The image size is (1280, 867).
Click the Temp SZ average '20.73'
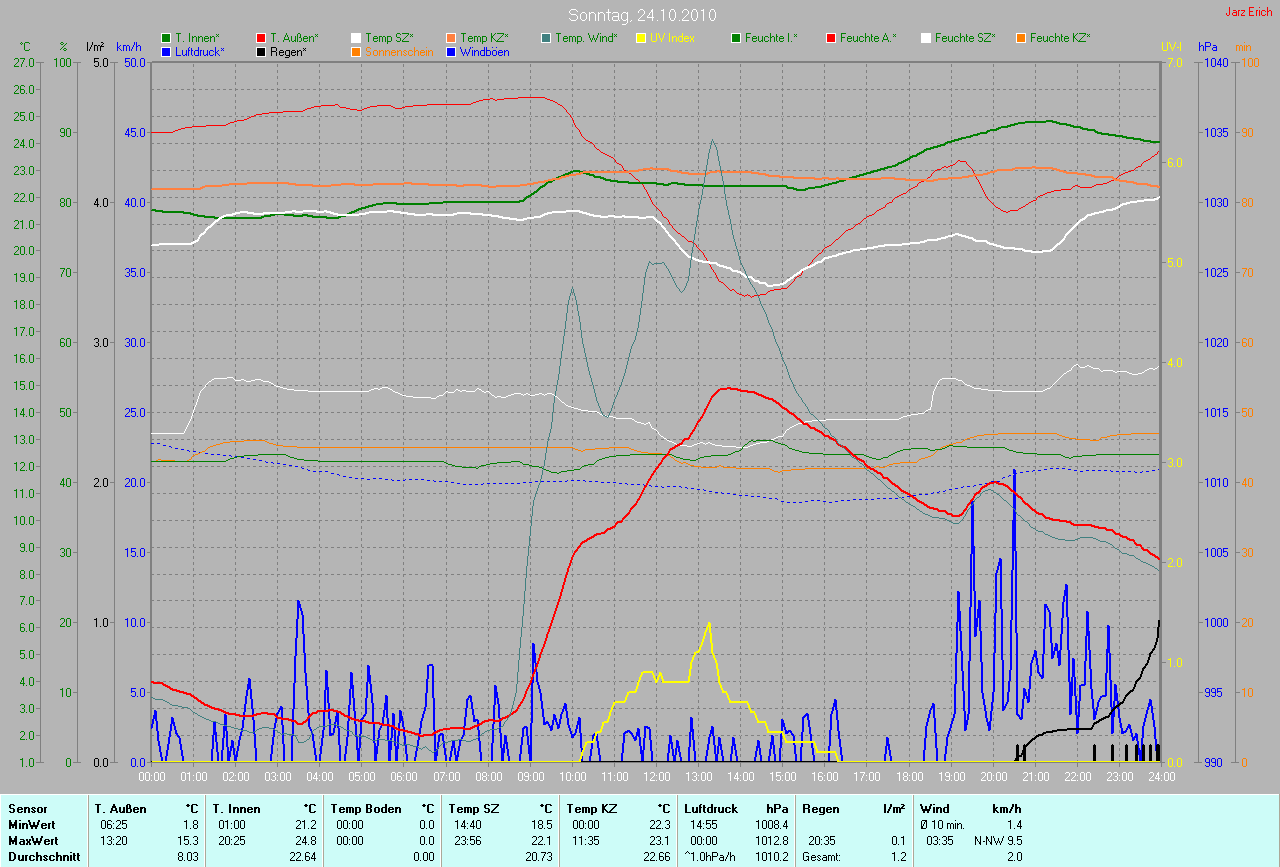539,856
